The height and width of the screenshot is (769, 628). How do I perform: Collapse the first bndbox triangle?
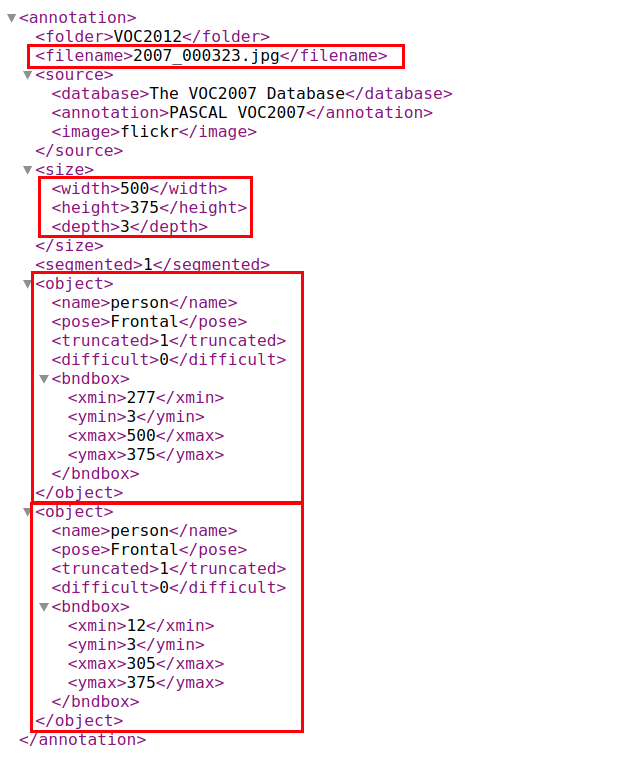44,379
